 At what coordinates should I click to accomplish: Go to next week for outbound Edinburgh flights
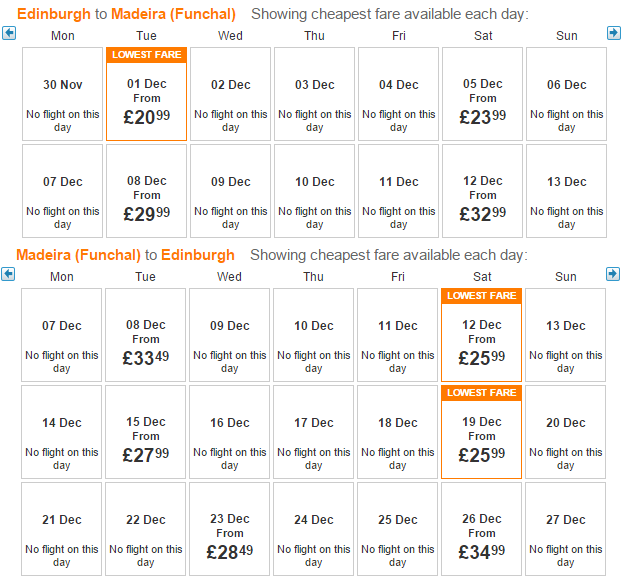[614, 33]
